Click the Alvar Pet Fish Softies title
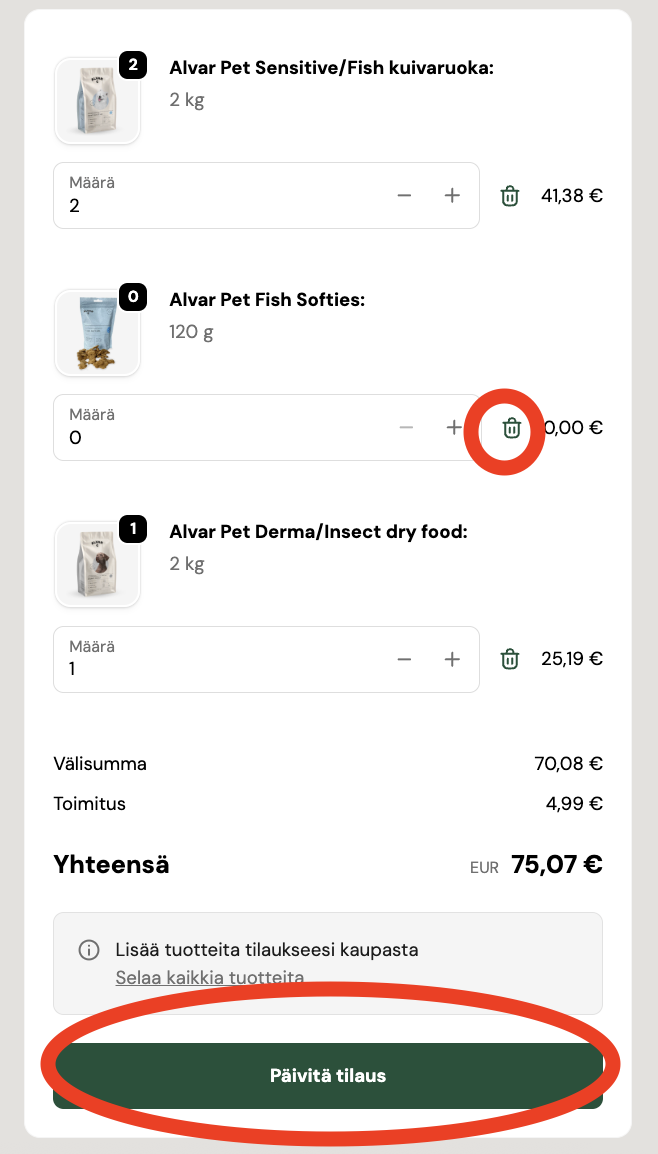 [267, 300]
